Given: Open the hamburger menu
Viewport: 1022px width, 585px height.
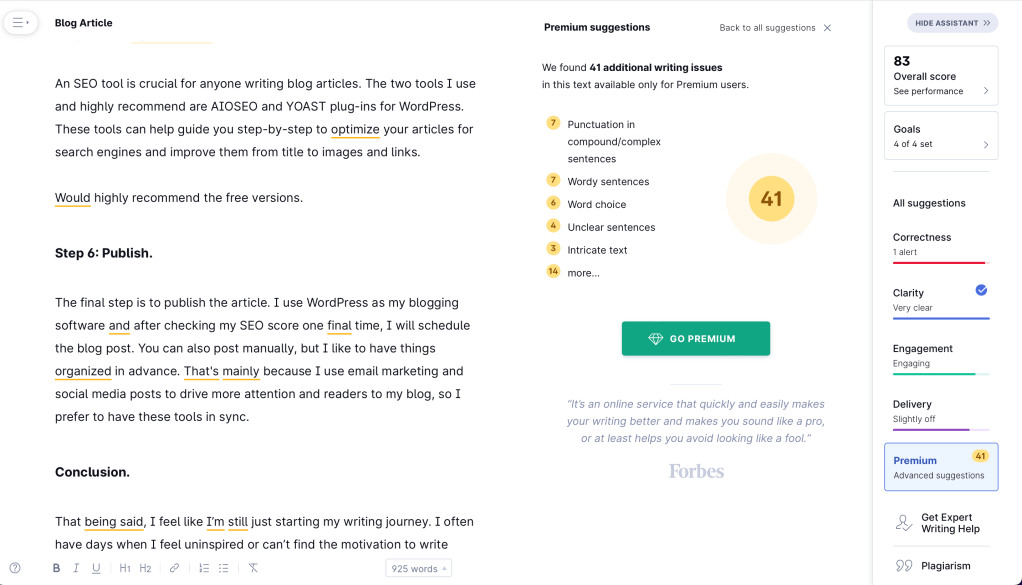Looking at the screenshot, I should tap(20, 21).
